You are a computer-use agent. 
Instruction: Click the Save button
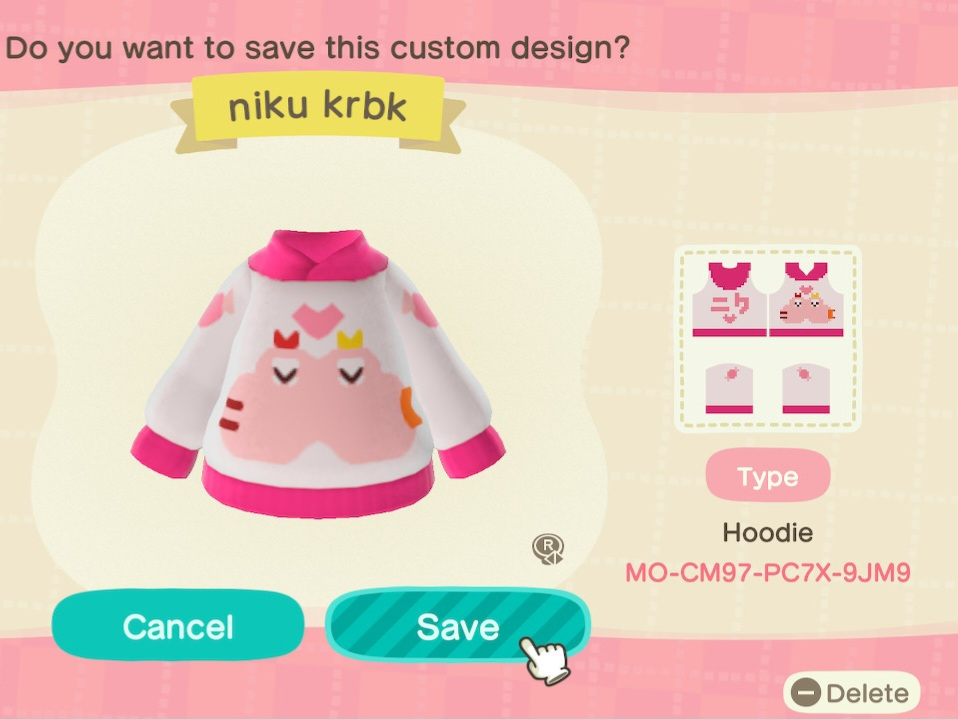[x=458, y=626]
